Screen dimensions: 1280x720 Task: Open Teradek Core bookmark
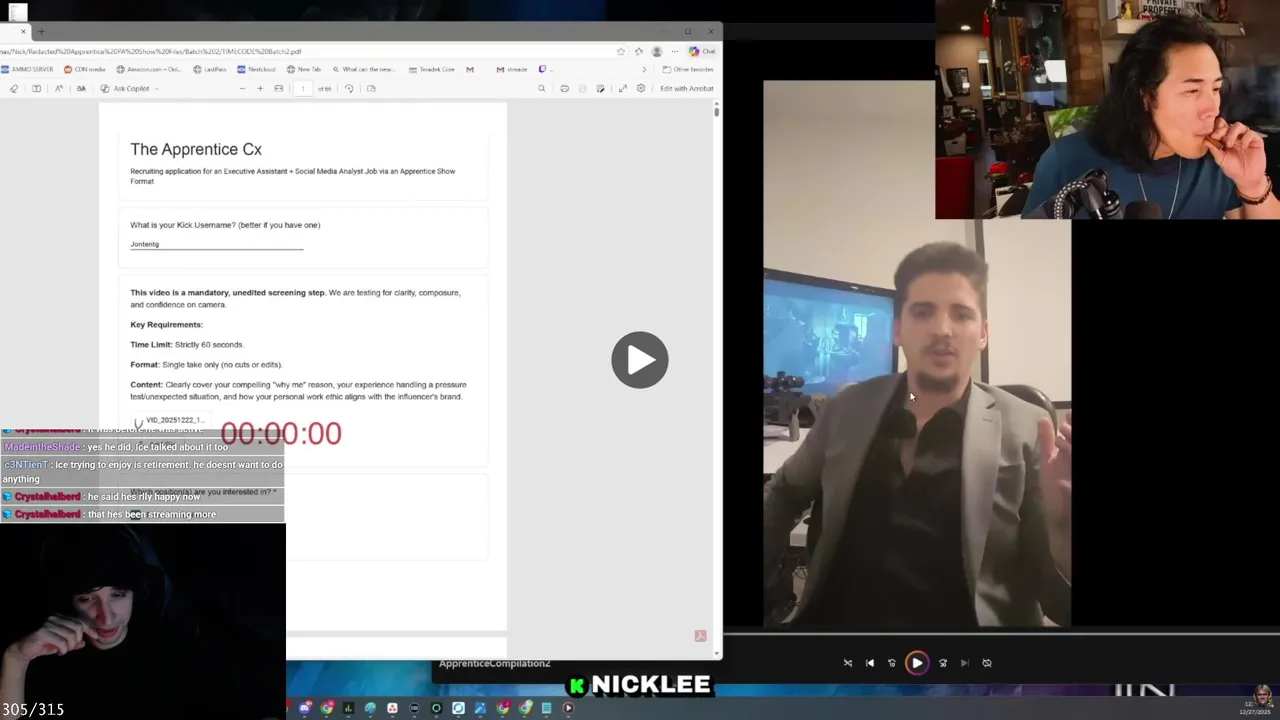[x=432, y=69]
